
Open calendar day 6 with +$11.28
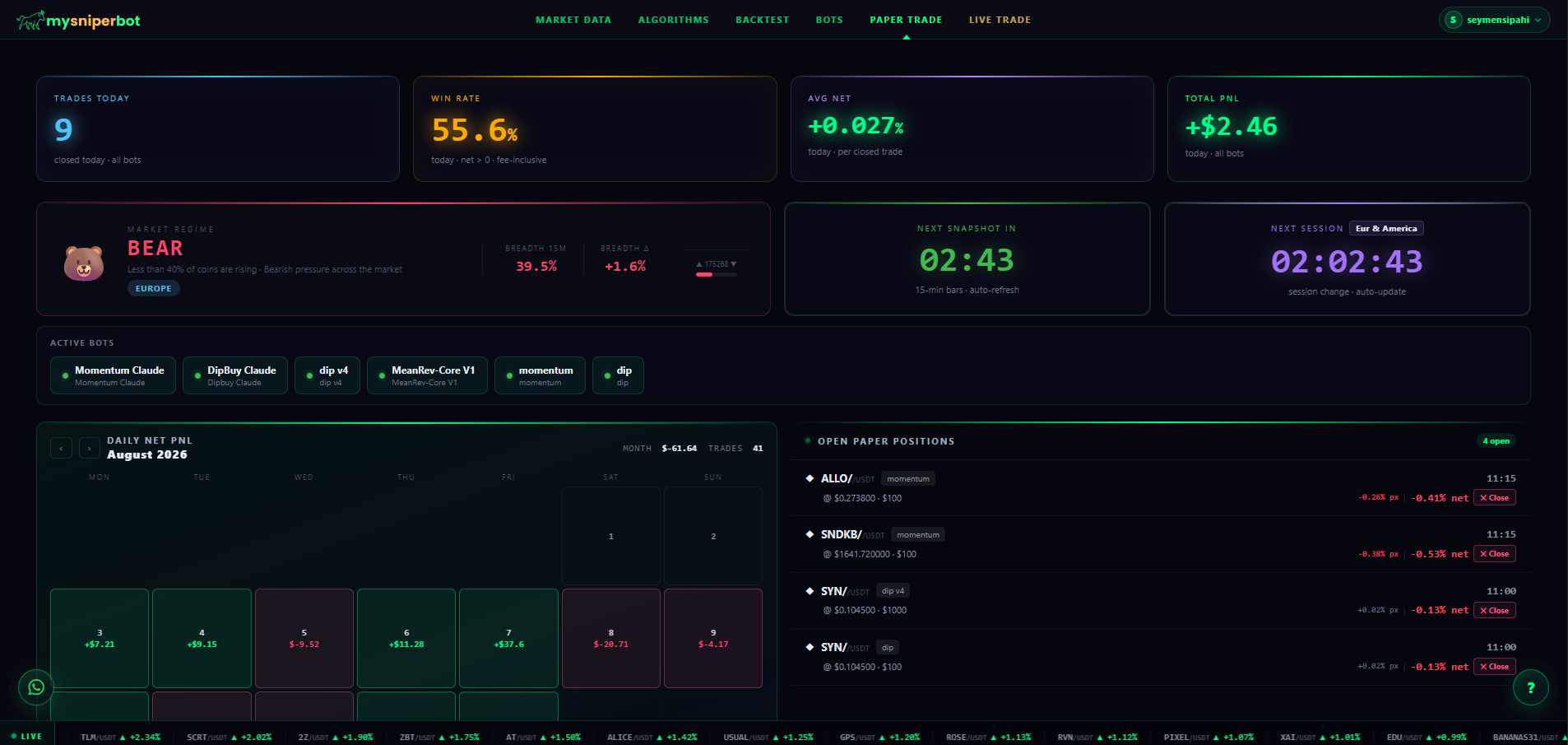(x=406, y=638)
